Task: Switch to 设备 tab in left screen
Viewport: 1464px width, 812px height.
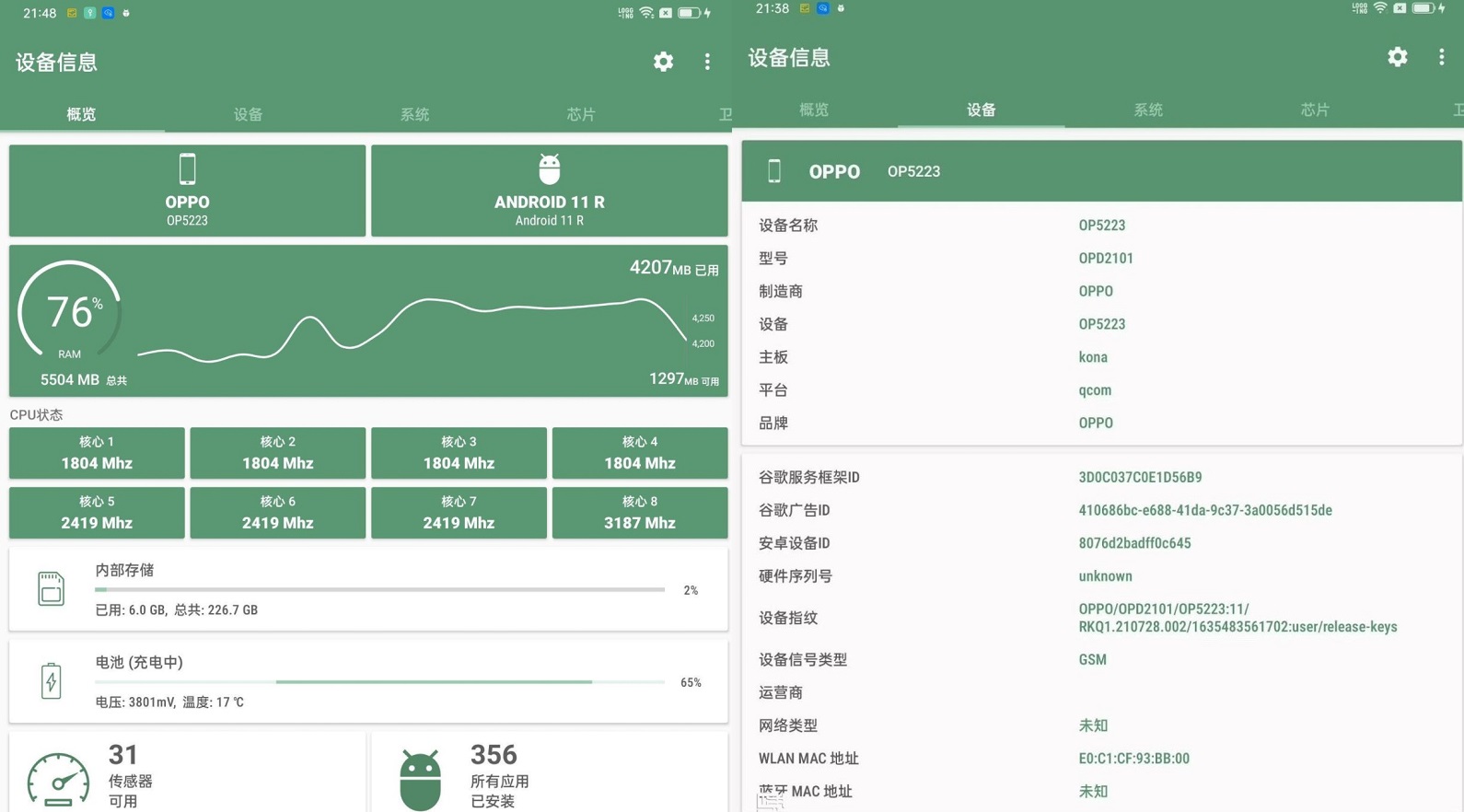Action: pyautogui.click(x=248, y=114)
